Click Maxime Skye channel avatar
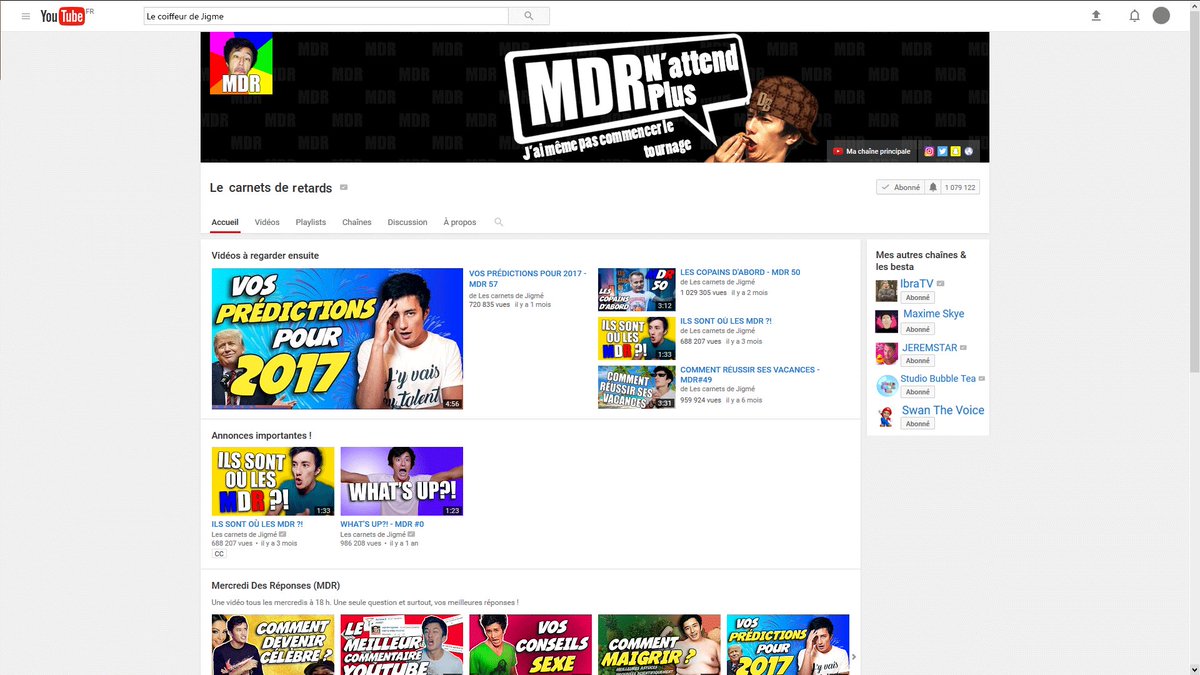Image resolution: width=1200 pixels, height=675 pixels. (886, 322)
